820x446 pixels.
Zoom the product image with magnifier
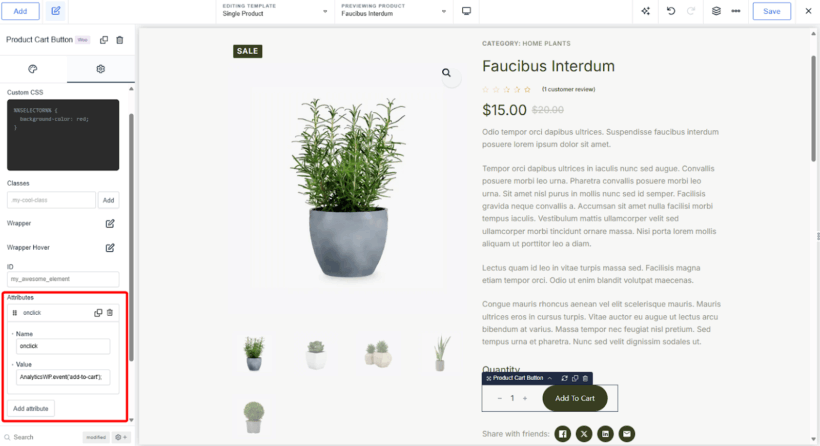point(446,73)
